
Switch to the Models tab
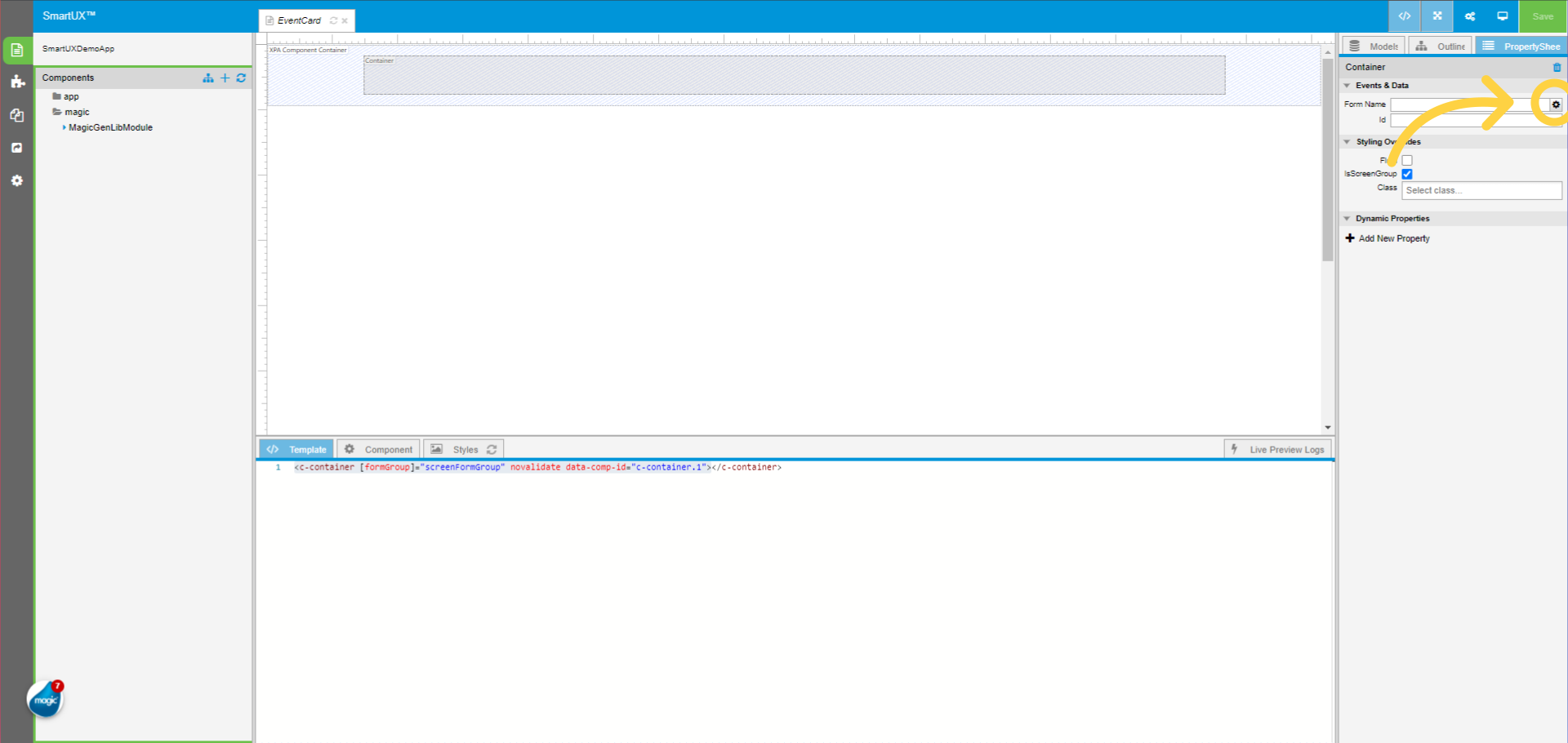1374,46
